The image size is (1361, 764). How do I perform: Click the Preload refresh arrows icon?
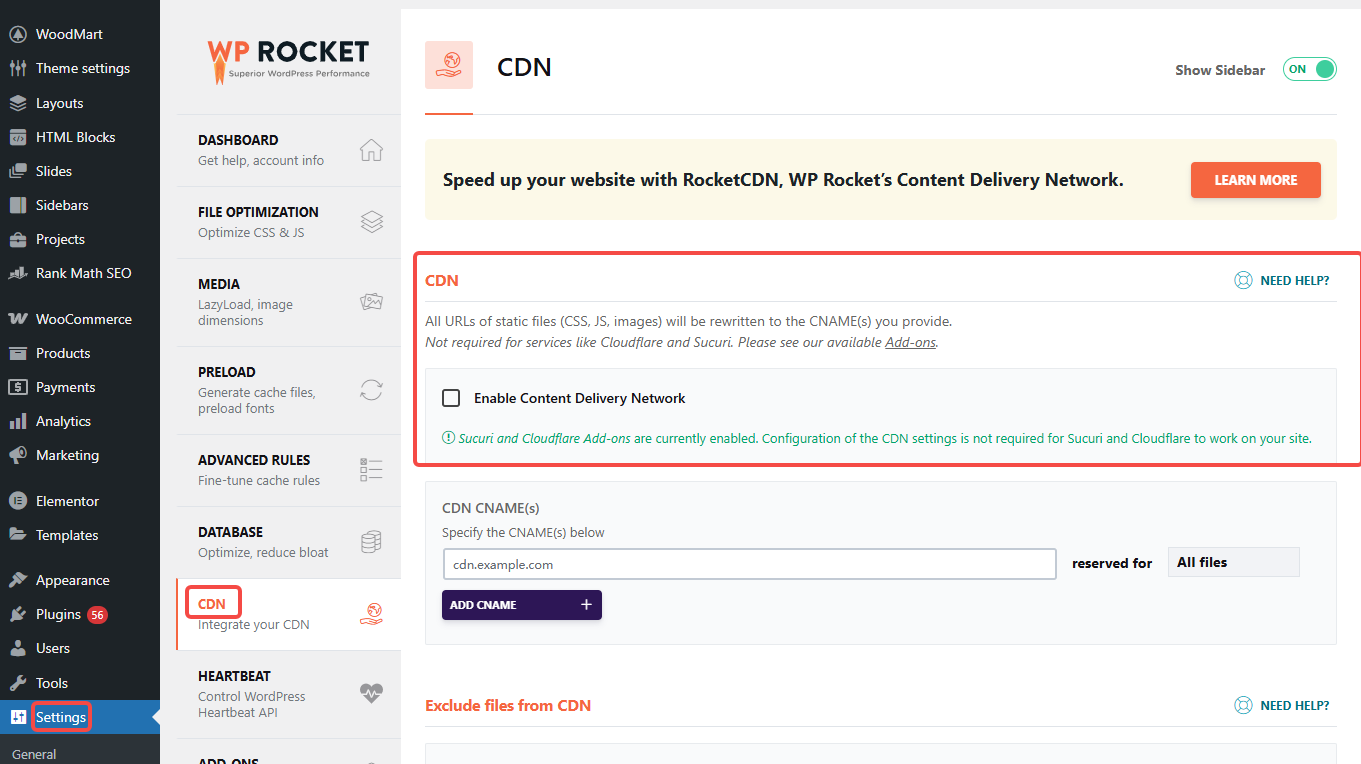(x=371, y=390)
